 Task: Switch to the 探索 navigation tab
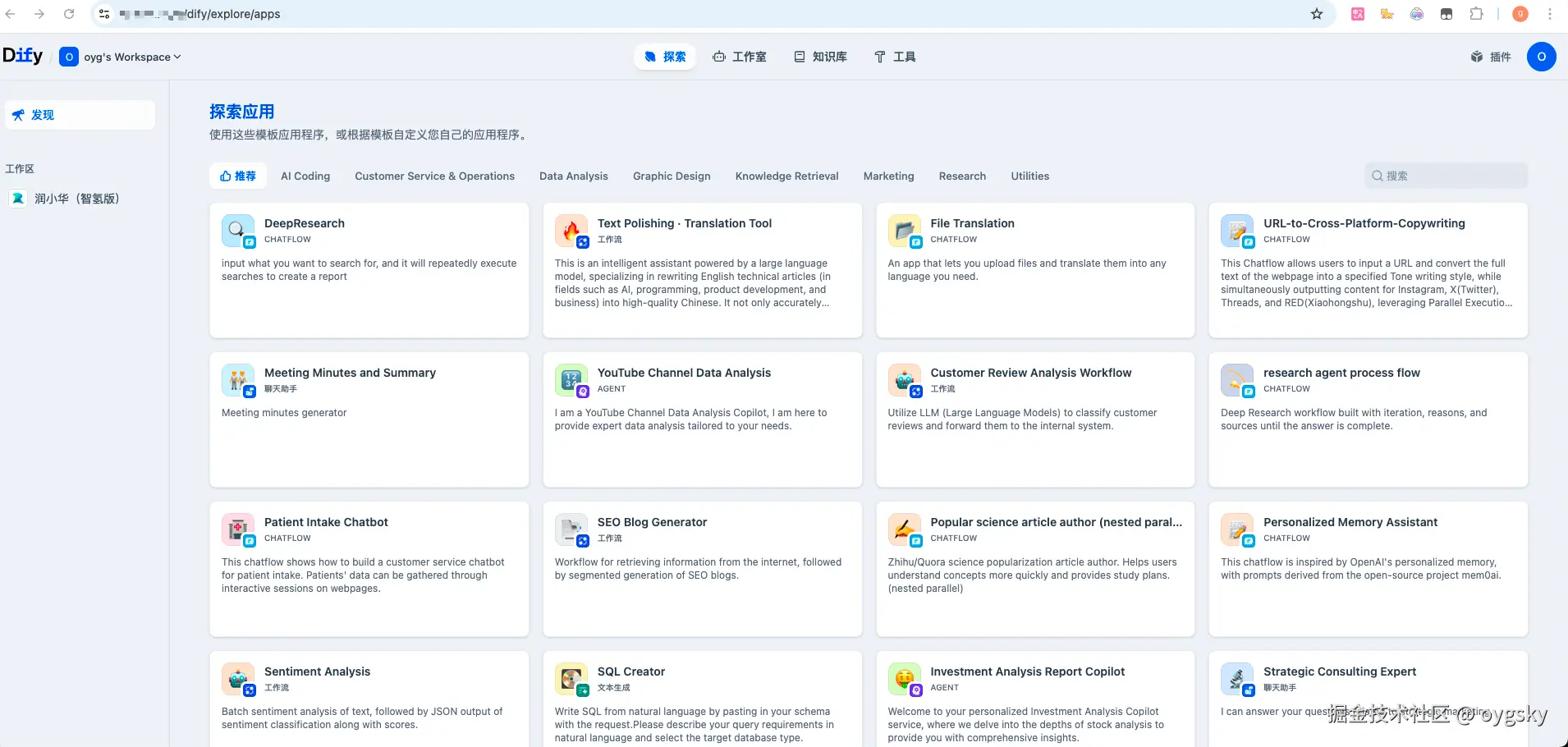(665, 57)
